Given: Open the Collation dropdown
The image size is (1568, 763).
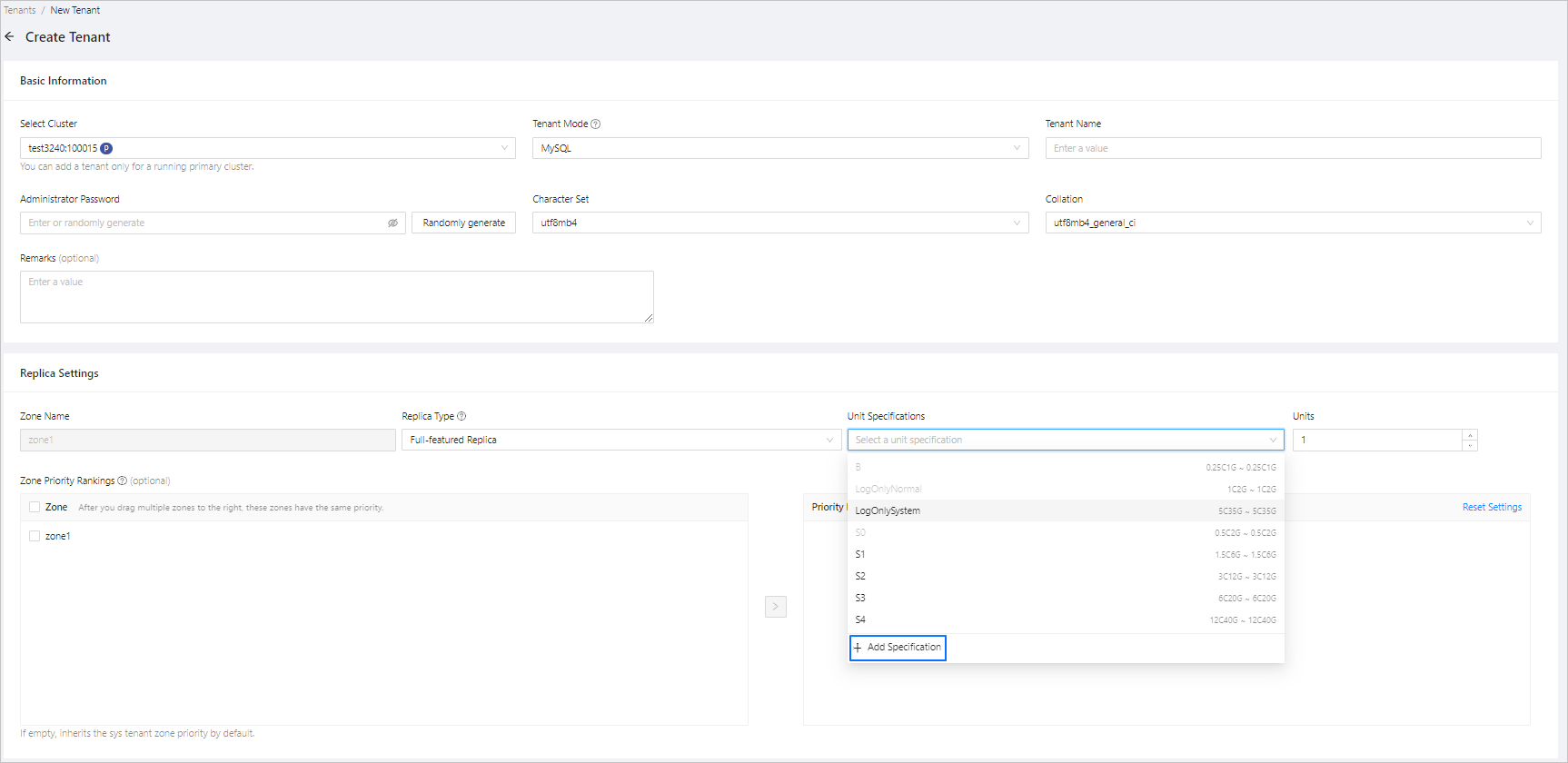Looking at the screenshot, I should [1292, 223].
